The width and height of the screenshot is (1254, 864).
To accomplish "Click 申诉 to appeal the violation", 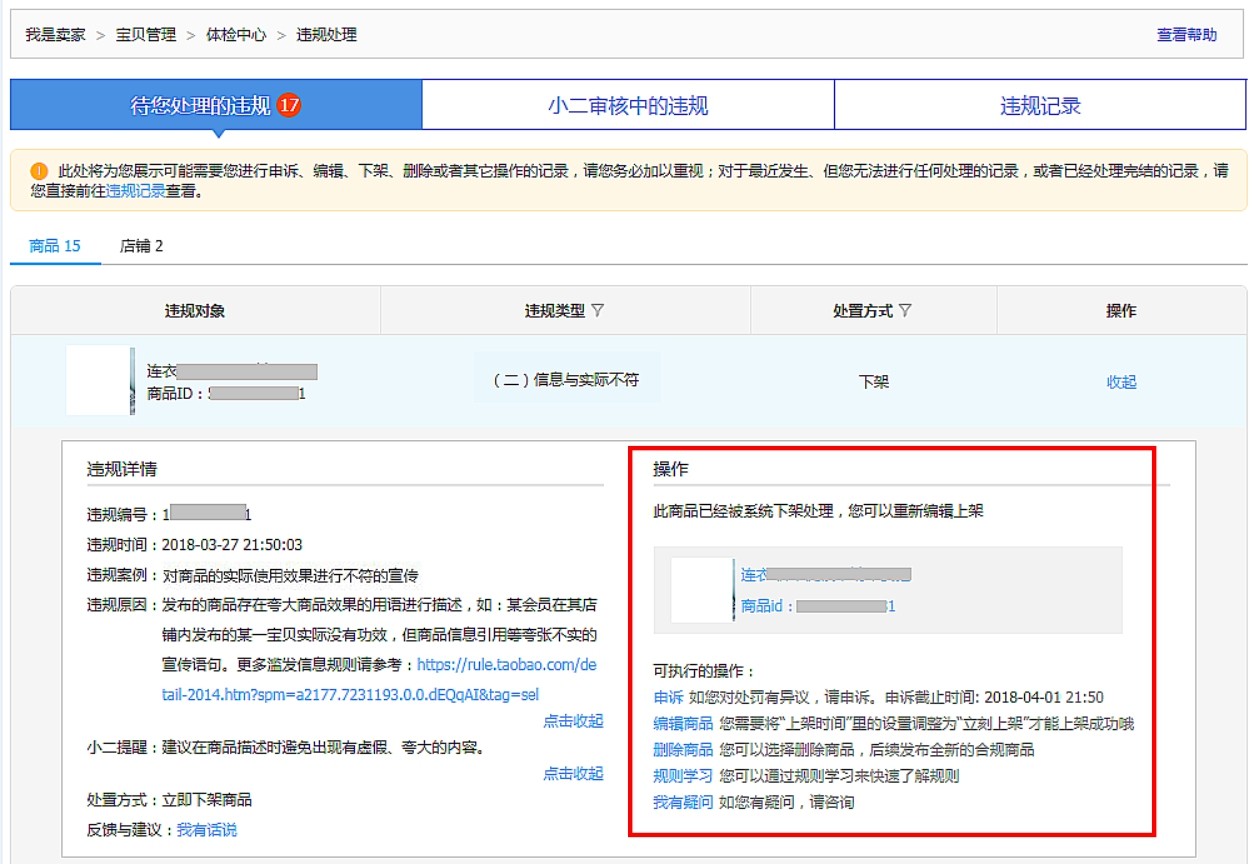I will (668, 697).
